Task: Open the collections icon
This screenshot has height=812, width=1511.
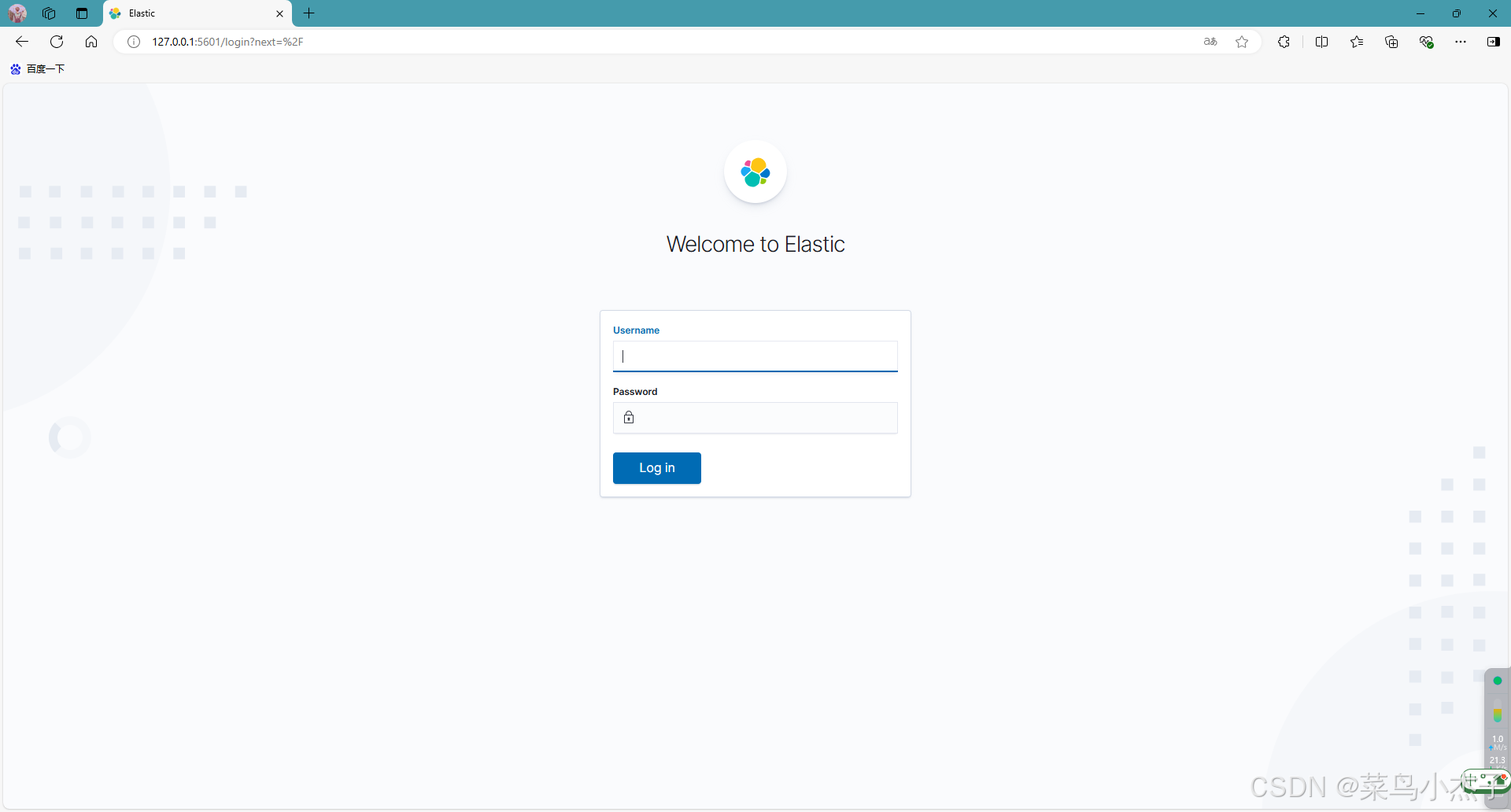Action: point(1391,42)
